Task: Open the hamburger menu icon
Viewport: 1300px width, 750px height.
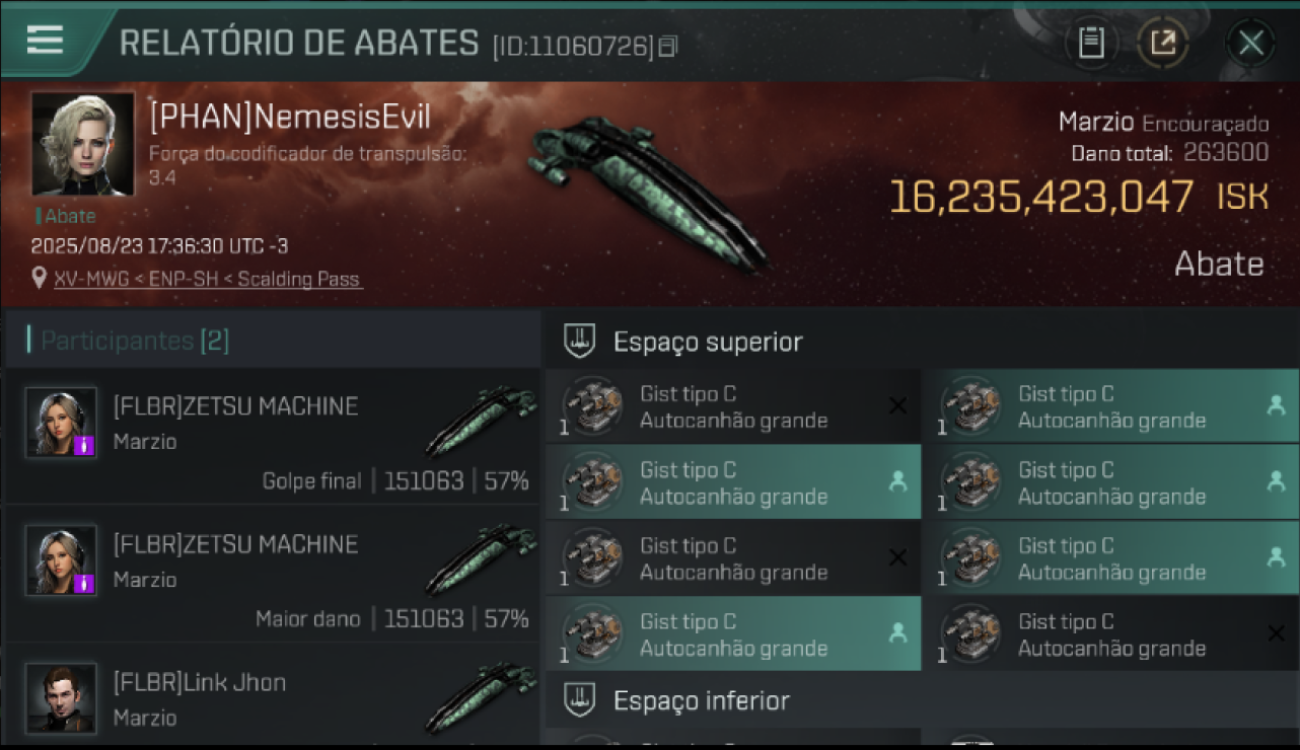Action: click(x=45, y=40)
